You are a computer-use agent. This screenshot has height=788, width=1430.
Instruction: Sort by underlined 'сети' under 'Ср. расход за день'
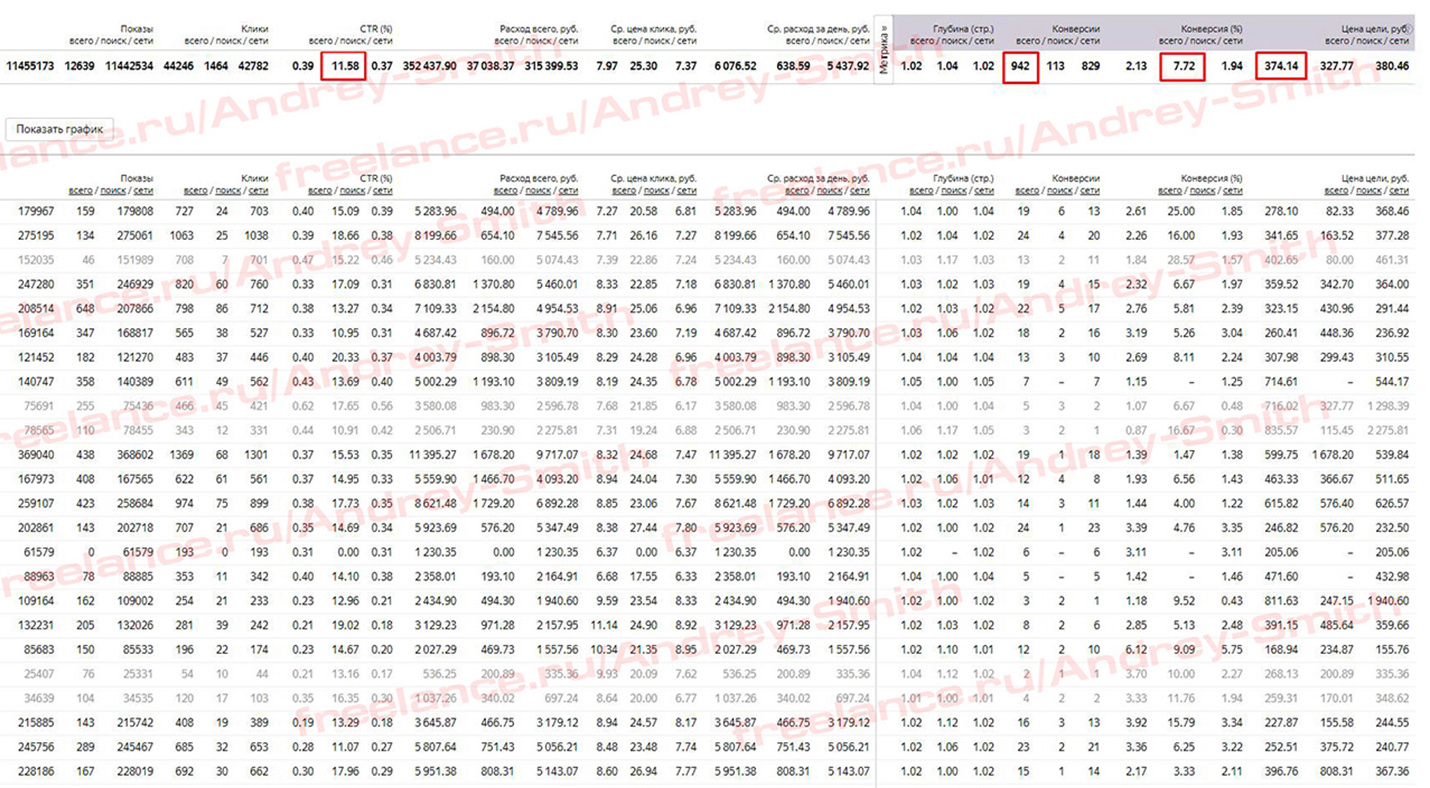point(859,190)
